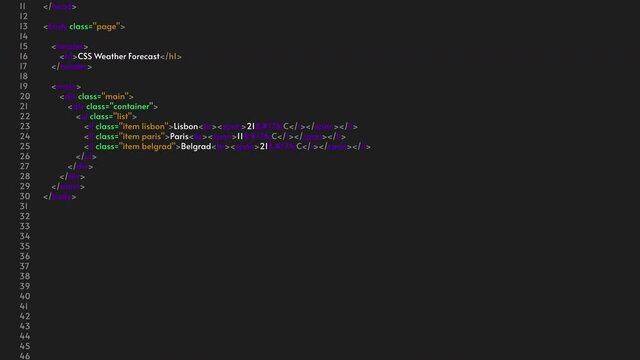This screenshot has height=360, width=640.
Task: Place cursor on the word Belgrad
Action: [x=196, y=147]
